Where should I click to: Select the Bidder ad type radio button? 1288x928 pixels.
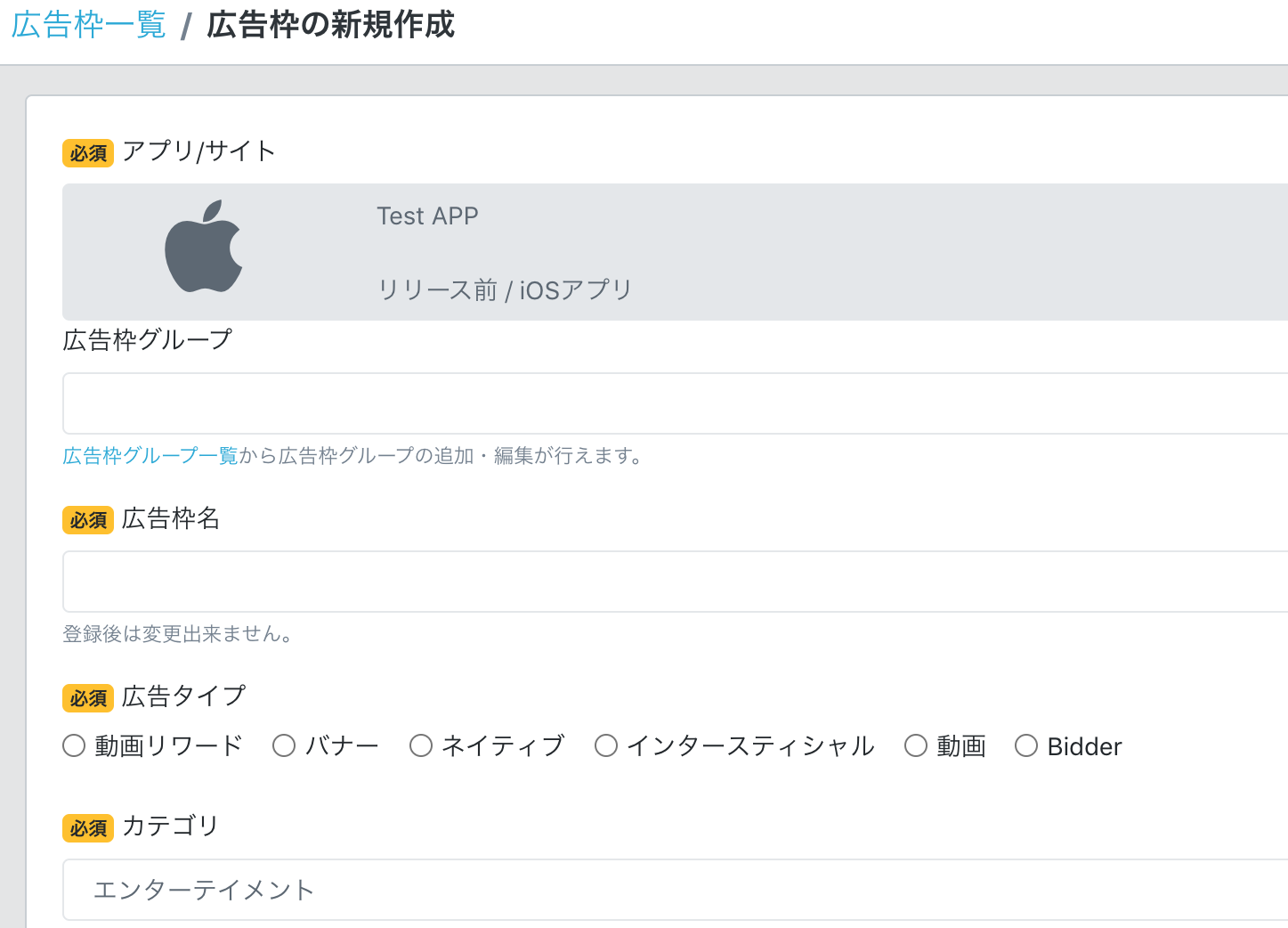click(x=1026, y=745)
